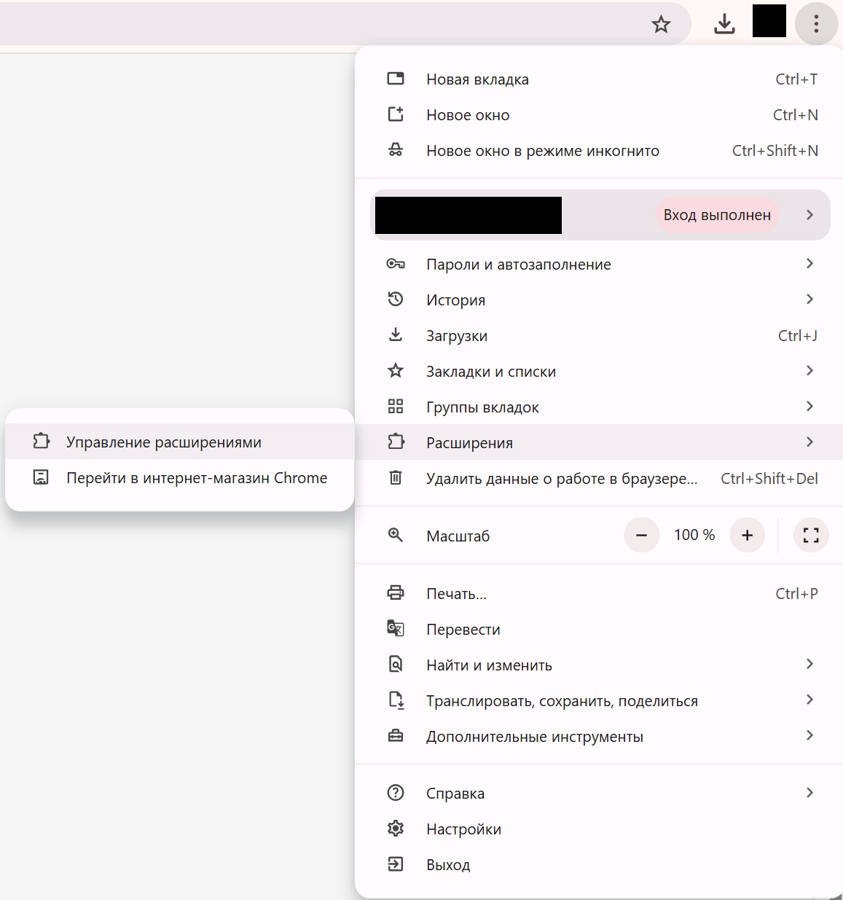Viewport: 843px width, 900px height.
Task: Click the toolbox icon beside Дополнительные инструменты
Action: (395, 736)
